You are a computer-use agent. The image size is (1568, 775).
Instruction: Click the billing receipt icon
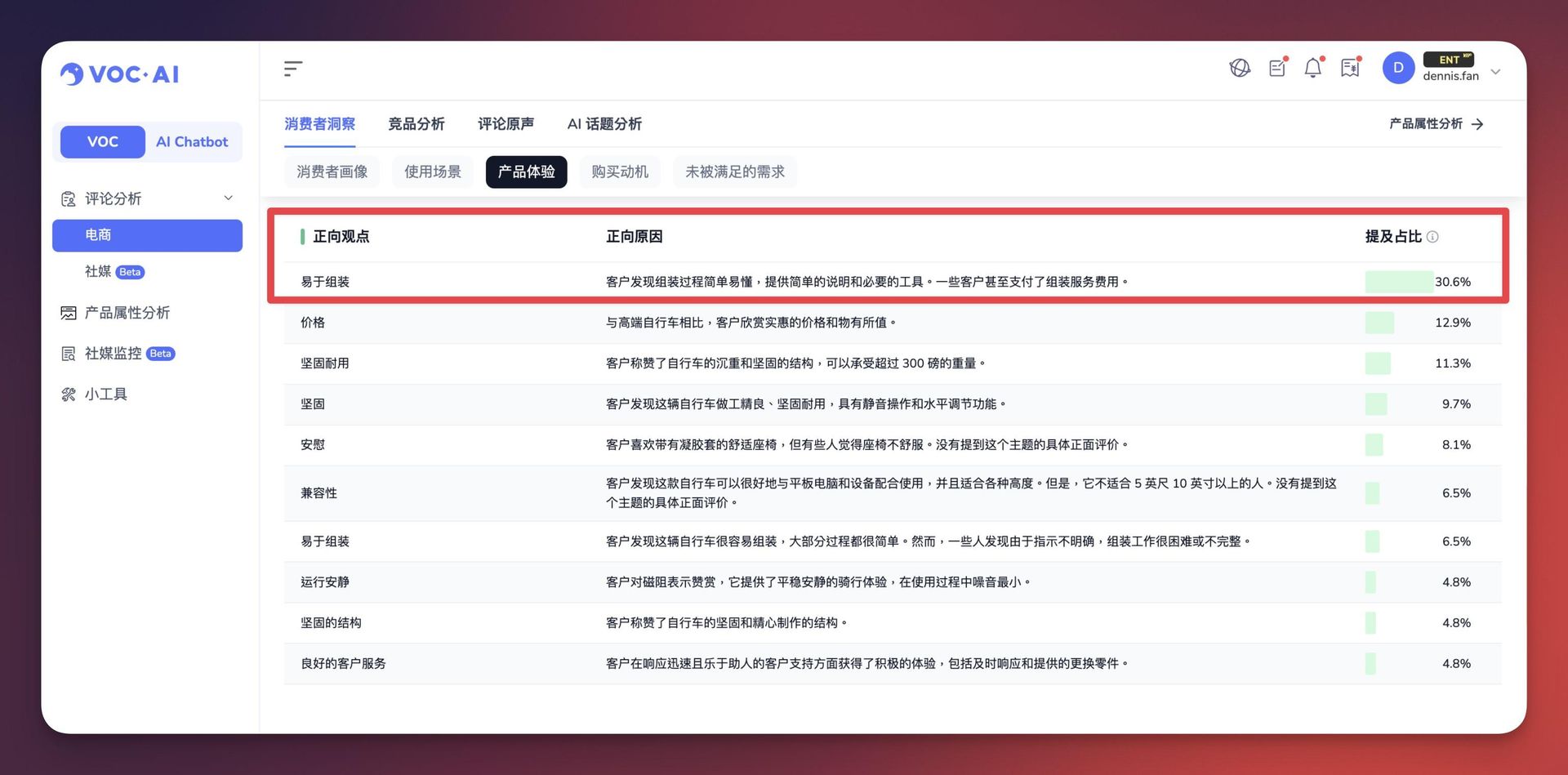[x=1350, y=69]
